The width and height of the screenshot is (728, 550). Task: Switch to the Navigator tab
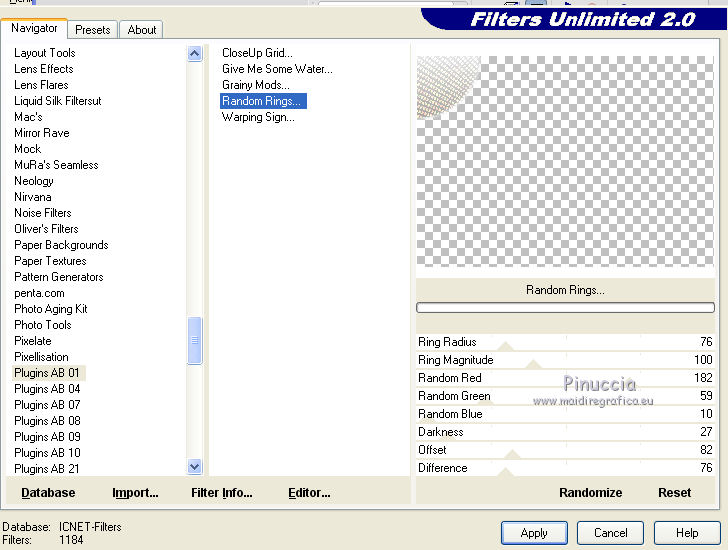click(34, 28)
